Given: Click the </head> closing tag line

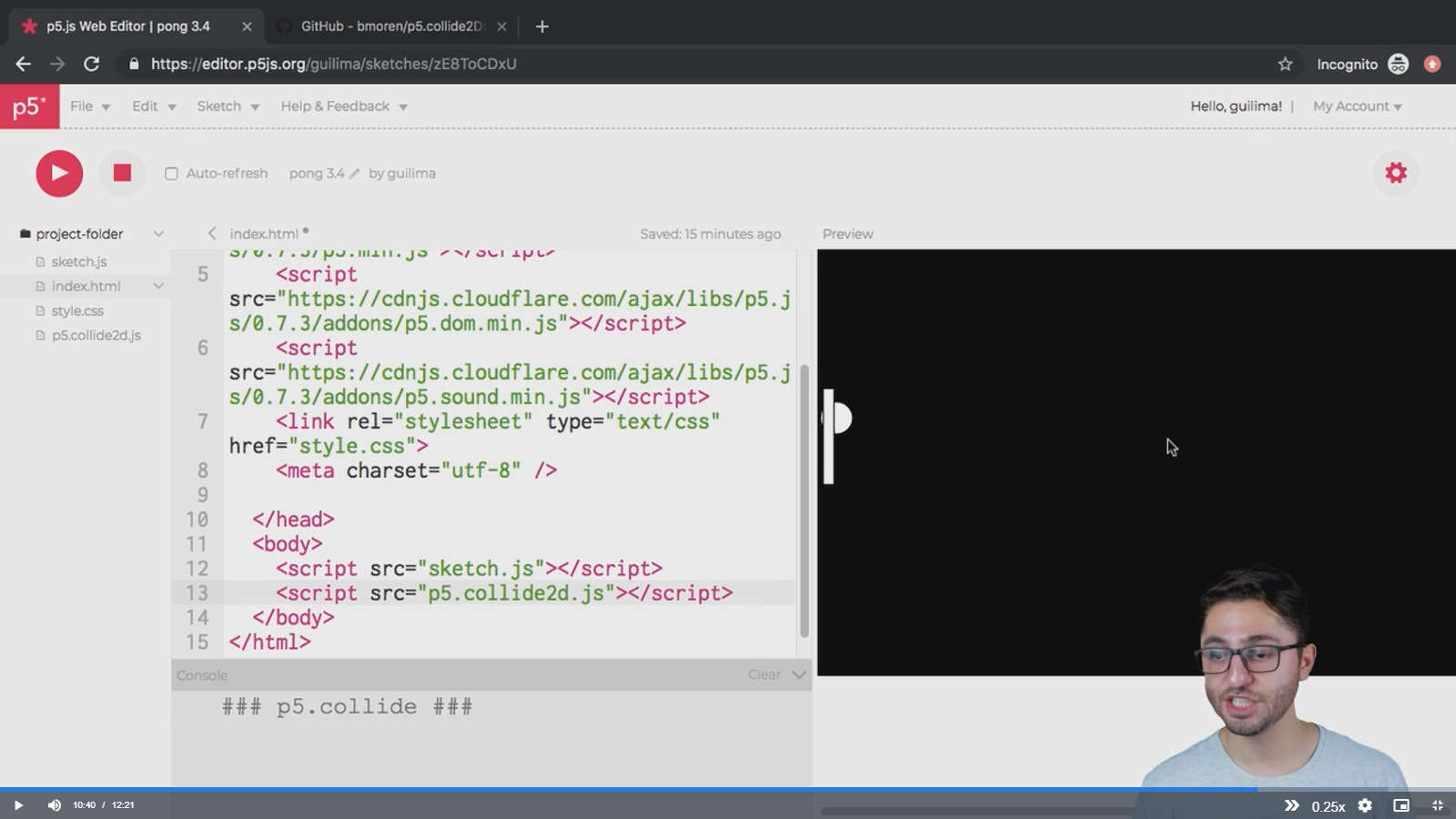Looking at the screenshot, I should point(293,520).
